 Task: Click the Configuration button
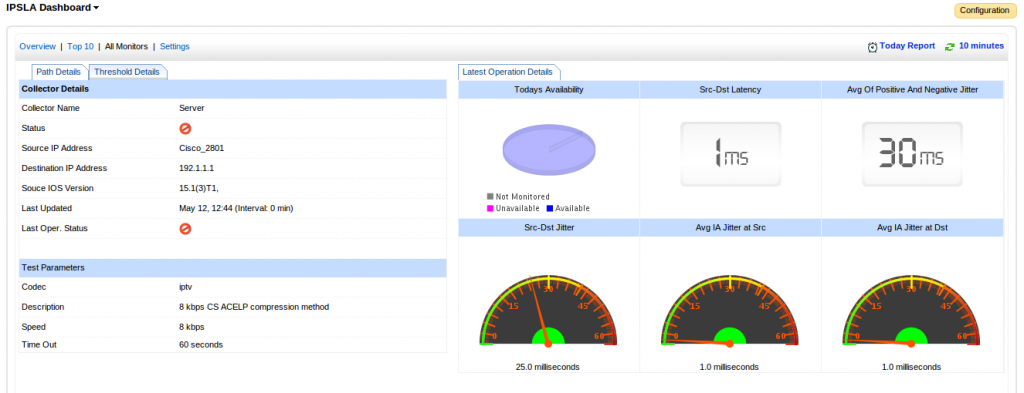click(985, 10)
